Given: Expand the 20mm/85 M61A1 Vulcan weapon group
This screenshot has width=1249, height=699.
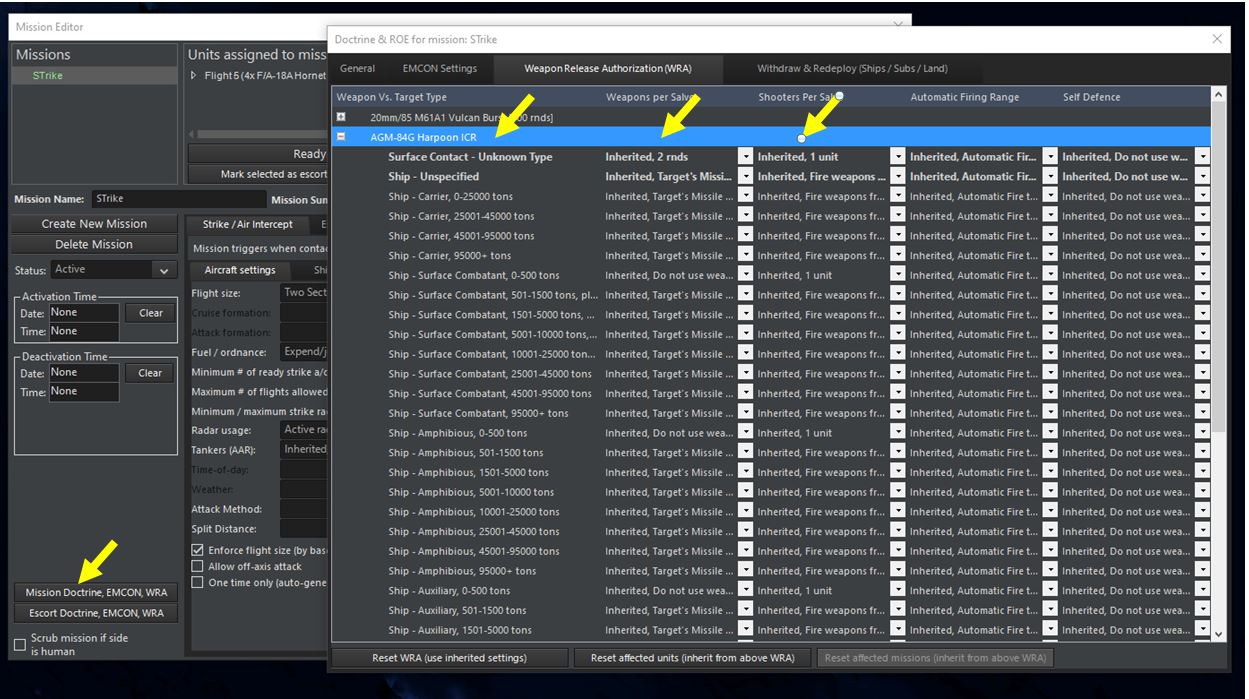Looking at the screenshot, I should 341,117.
